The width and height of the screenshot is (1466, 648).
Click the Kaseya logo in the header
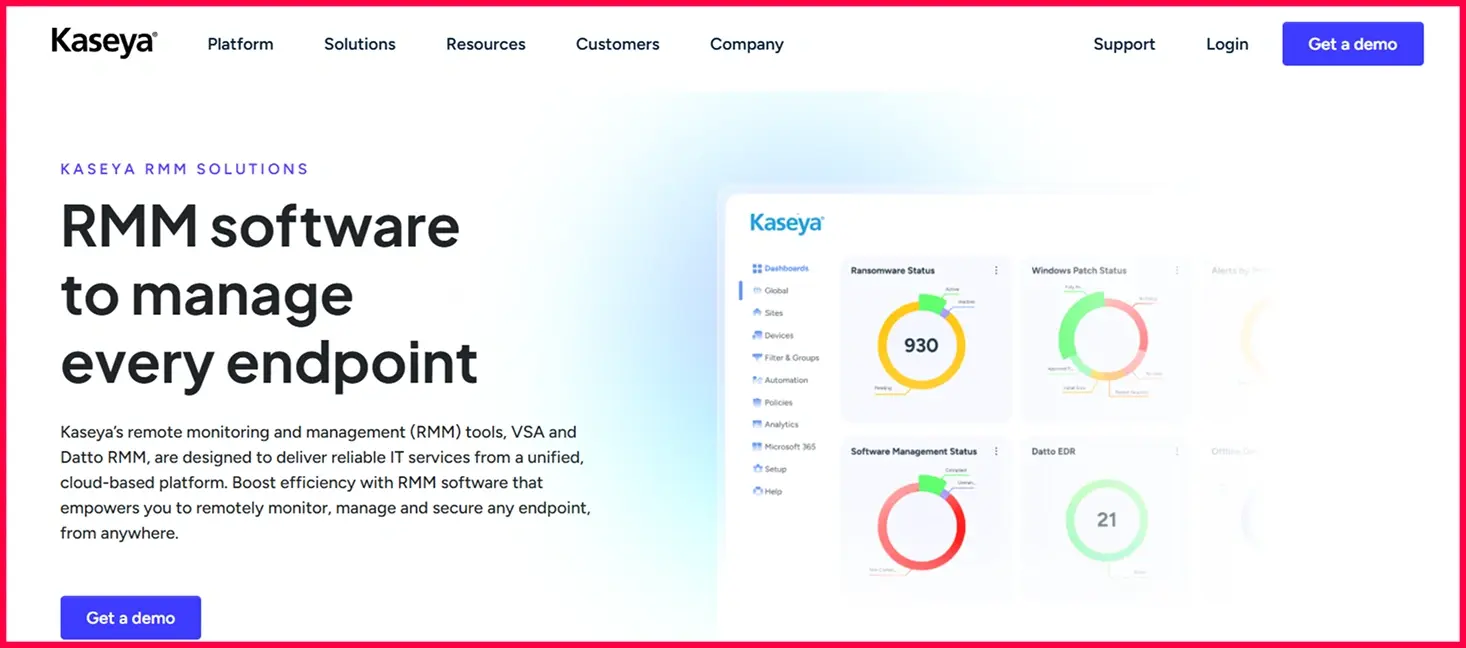104,43
